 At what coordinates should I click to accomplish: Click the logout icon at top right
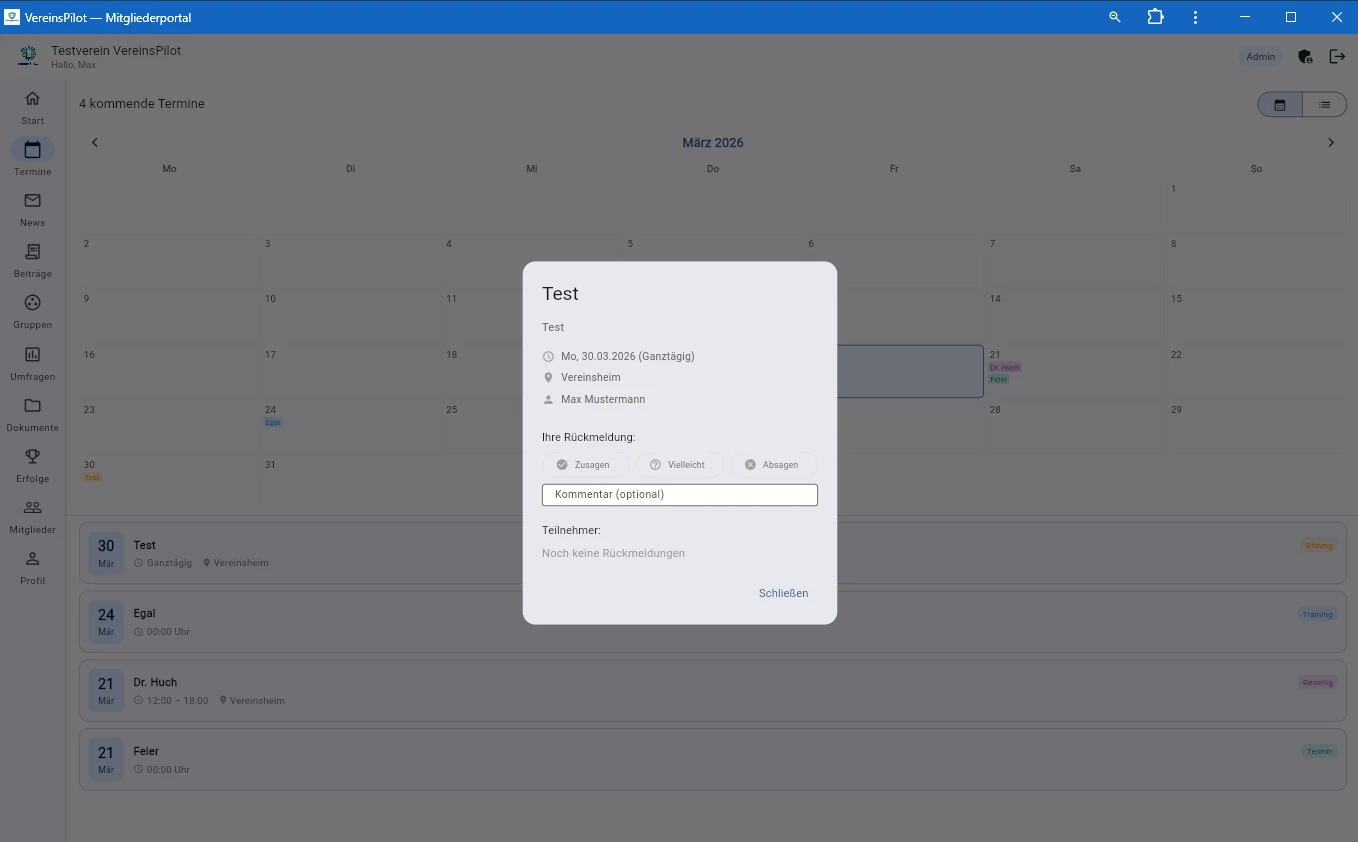pyautogui.click(x=1337, y=57)
